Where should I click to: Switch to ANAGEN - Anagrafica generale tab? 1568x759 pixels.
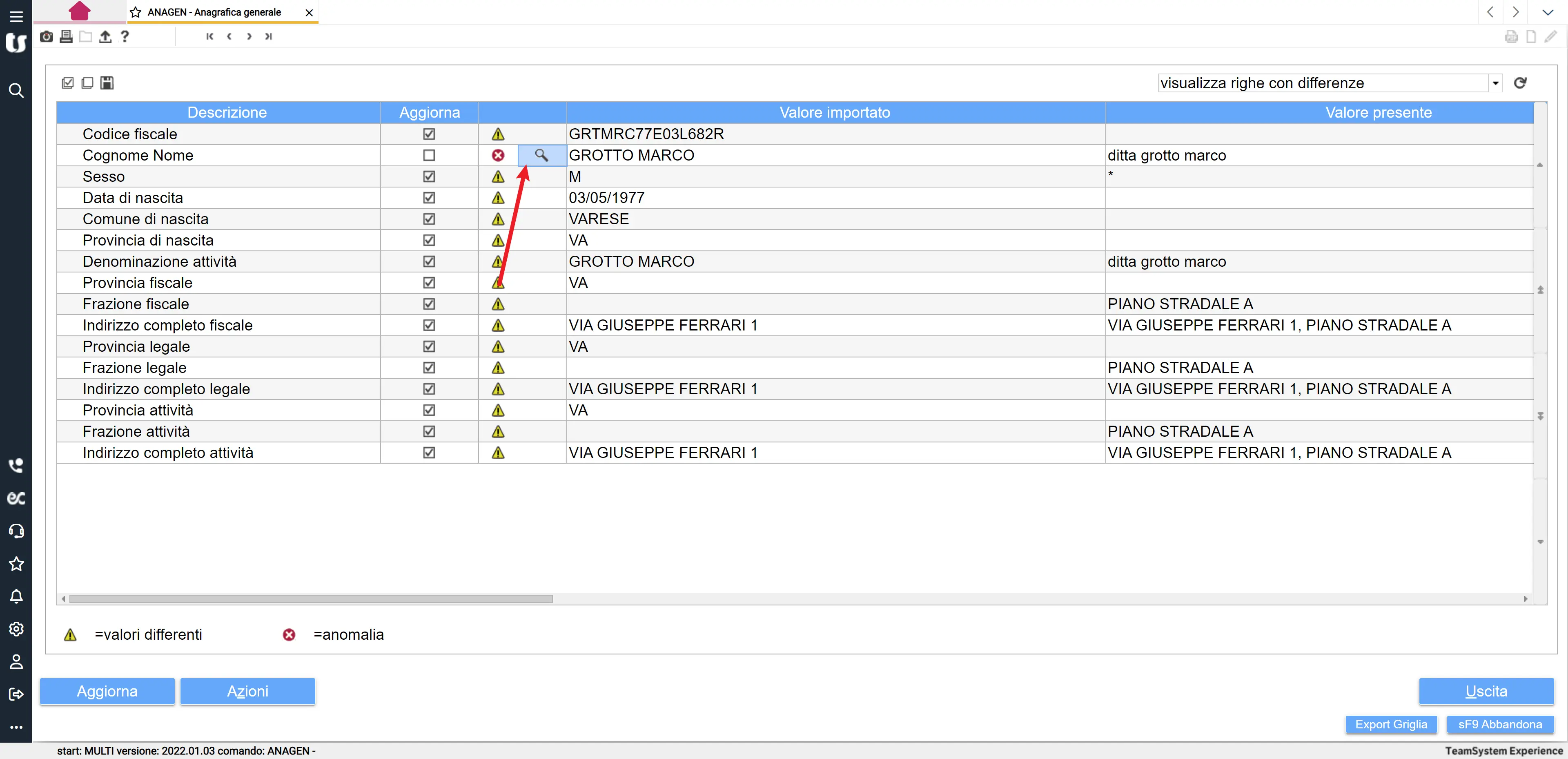(x=214, y=12)
